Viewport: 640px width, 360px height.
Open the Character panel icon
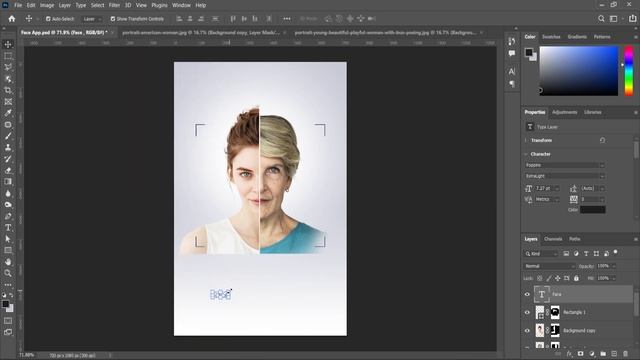[512, 71]
